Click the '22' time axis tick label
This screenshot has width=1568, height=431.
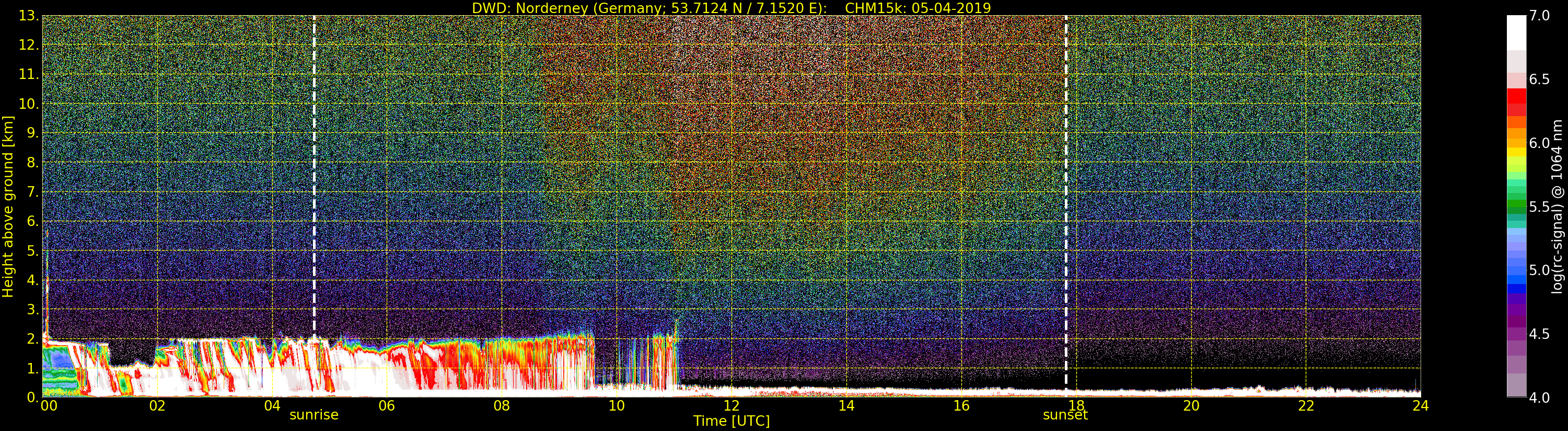(x=1306, y=405)
